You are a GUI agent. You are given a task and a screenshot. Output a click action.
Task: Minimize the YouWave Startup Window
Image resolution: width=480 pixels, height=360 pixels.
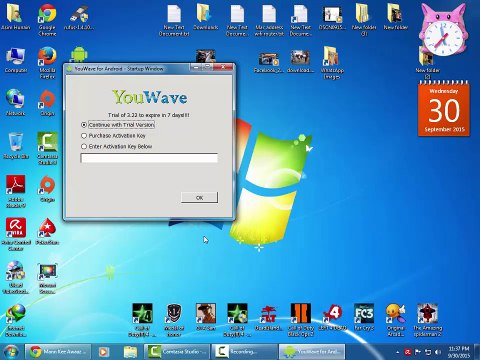tap(196, 67)
